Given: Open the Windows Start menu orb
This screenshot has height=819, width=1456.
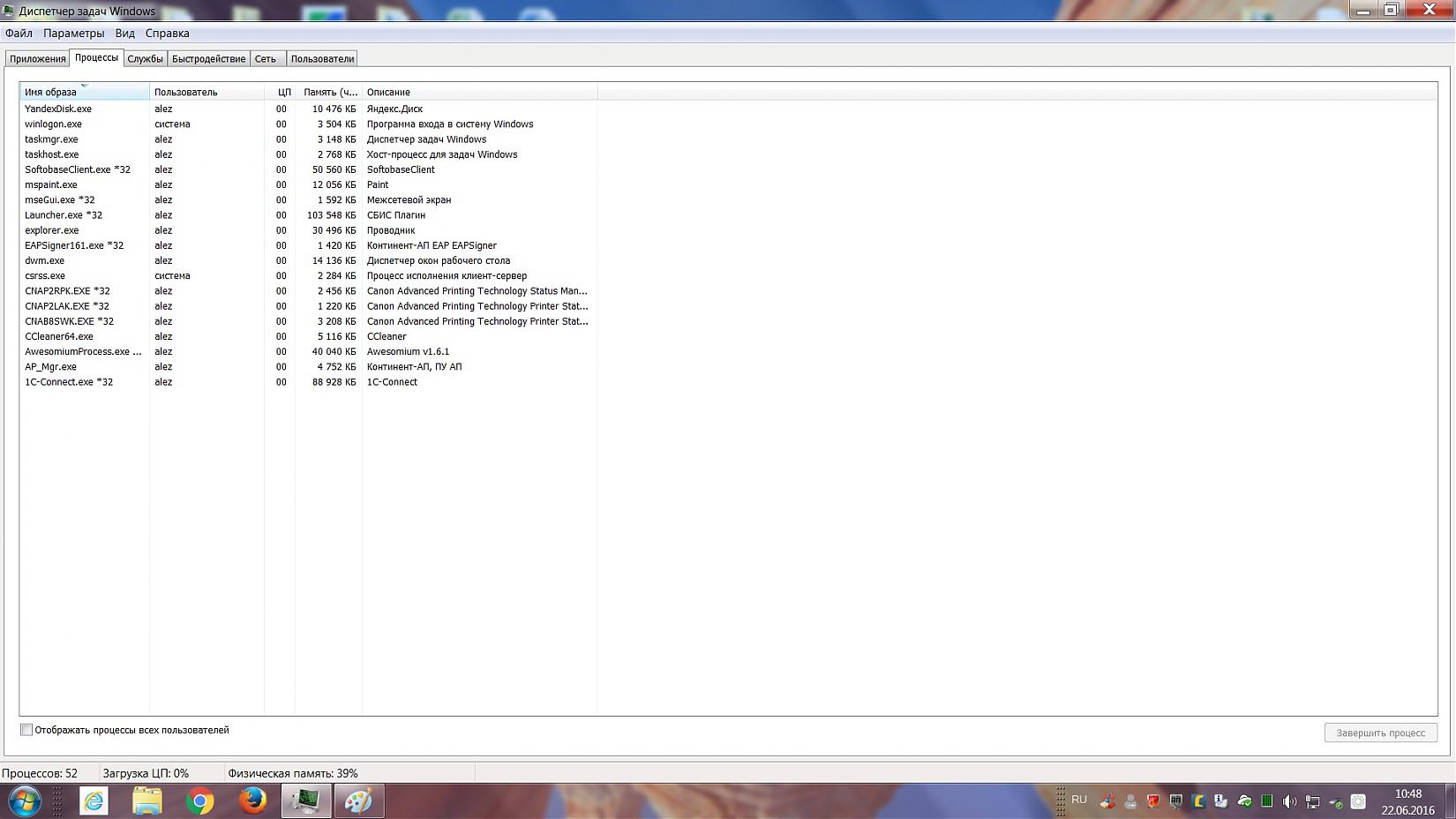Looking at the screenshot, I should pyautogui.click(x=25, y=801).
